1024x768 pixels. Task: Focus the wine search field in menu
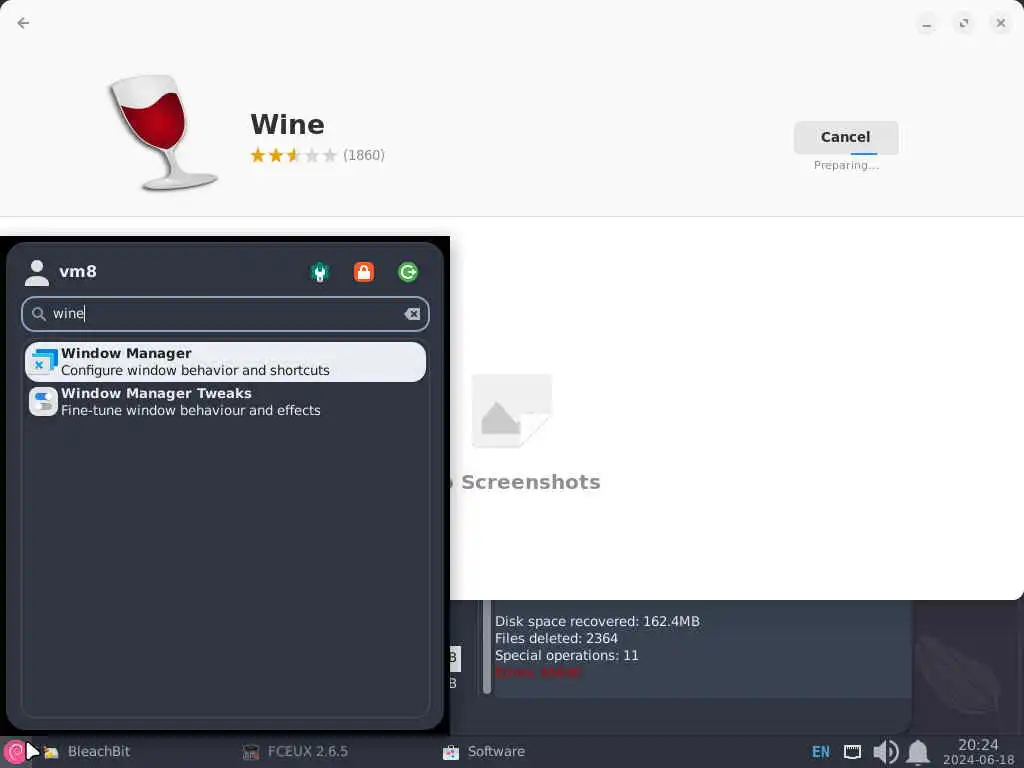225,314
